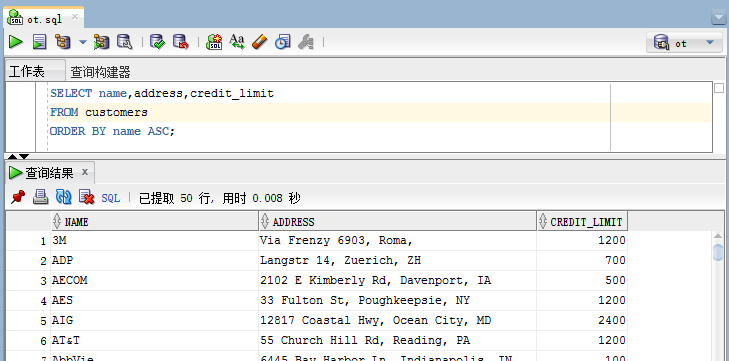The height and width of the screenshot is (361, 729).
Task: Select the credit limit 500 cell
Action: [582, 281]
